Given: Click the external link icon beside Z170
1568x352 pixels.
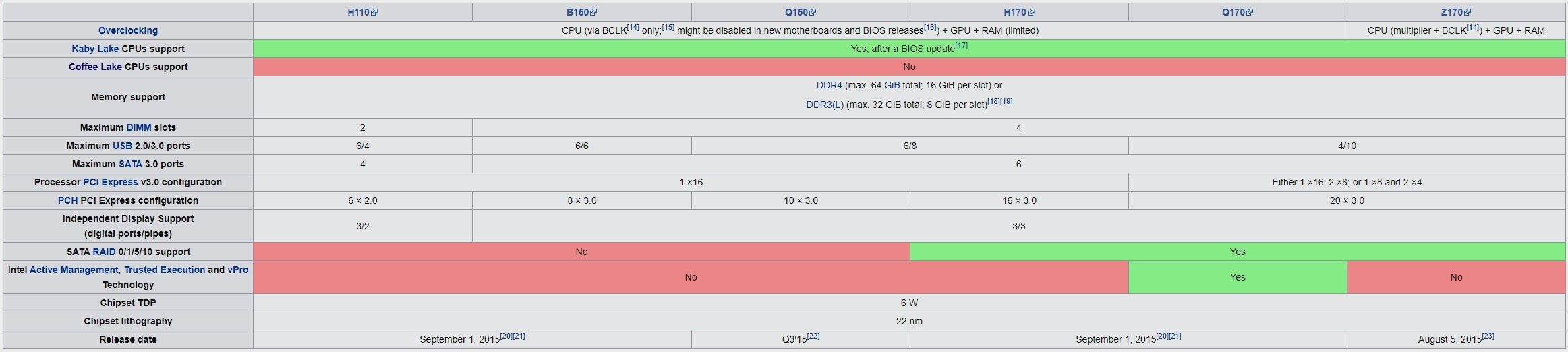Looking at the screenshot, I should (x=1468, y=13).
